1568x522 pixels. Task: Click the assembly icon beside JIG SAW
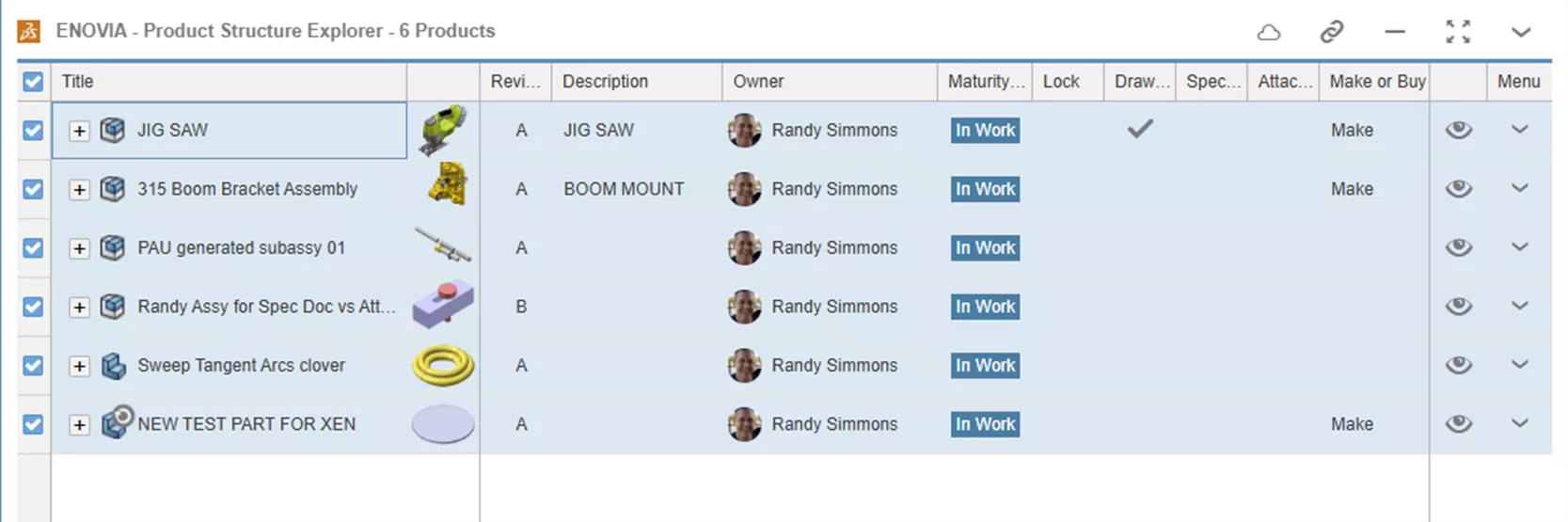point(113,130)
